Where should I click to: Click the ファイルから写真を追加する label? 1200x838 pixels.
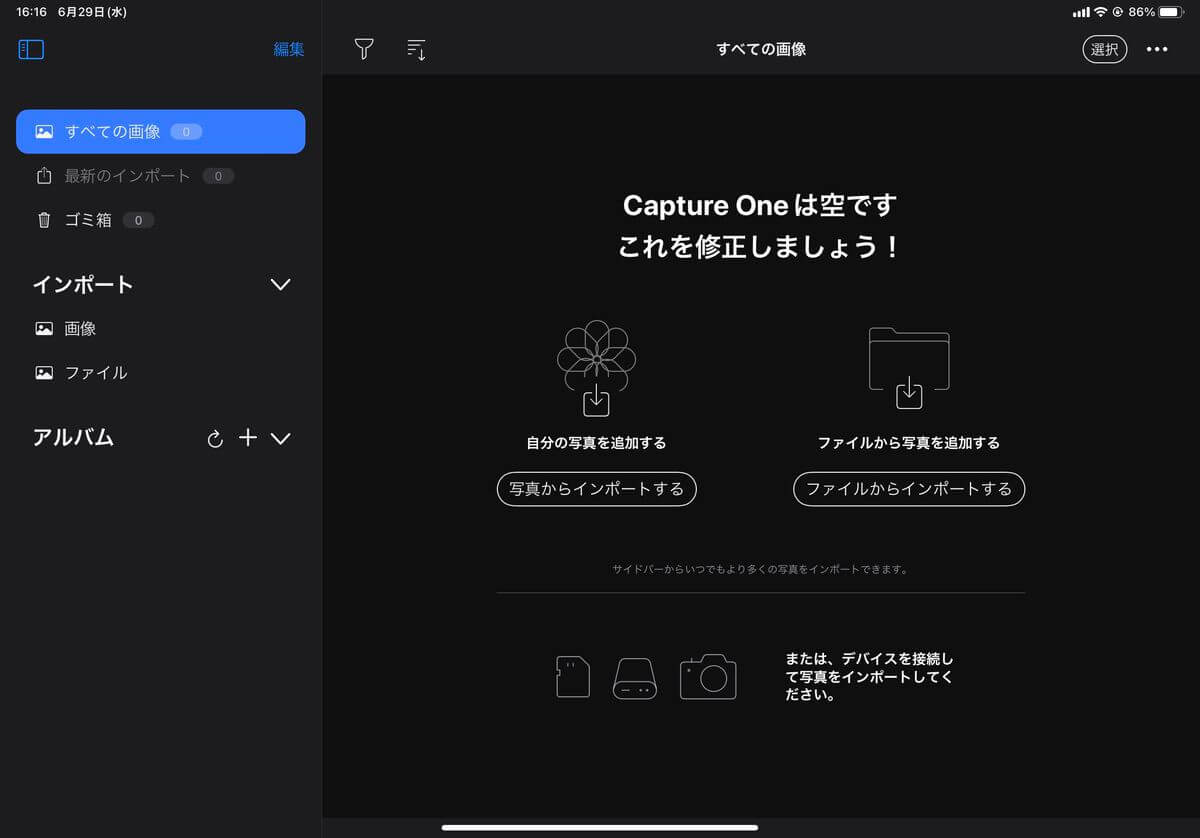click(909, 442)
